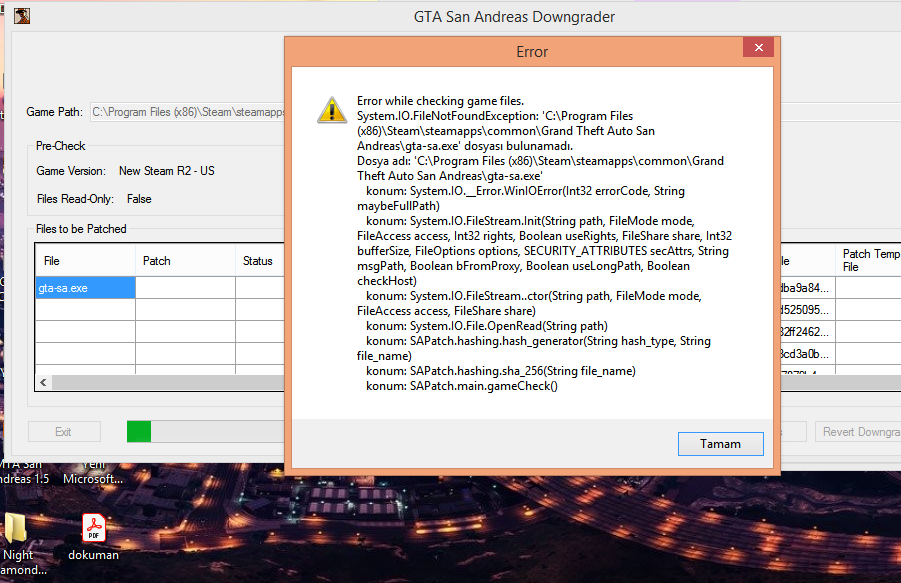Image resolution: width=901 pixels, height=583 pixels.
Task: Click the Patch column header
Action: pyautogui.click(x=186, y=261)
